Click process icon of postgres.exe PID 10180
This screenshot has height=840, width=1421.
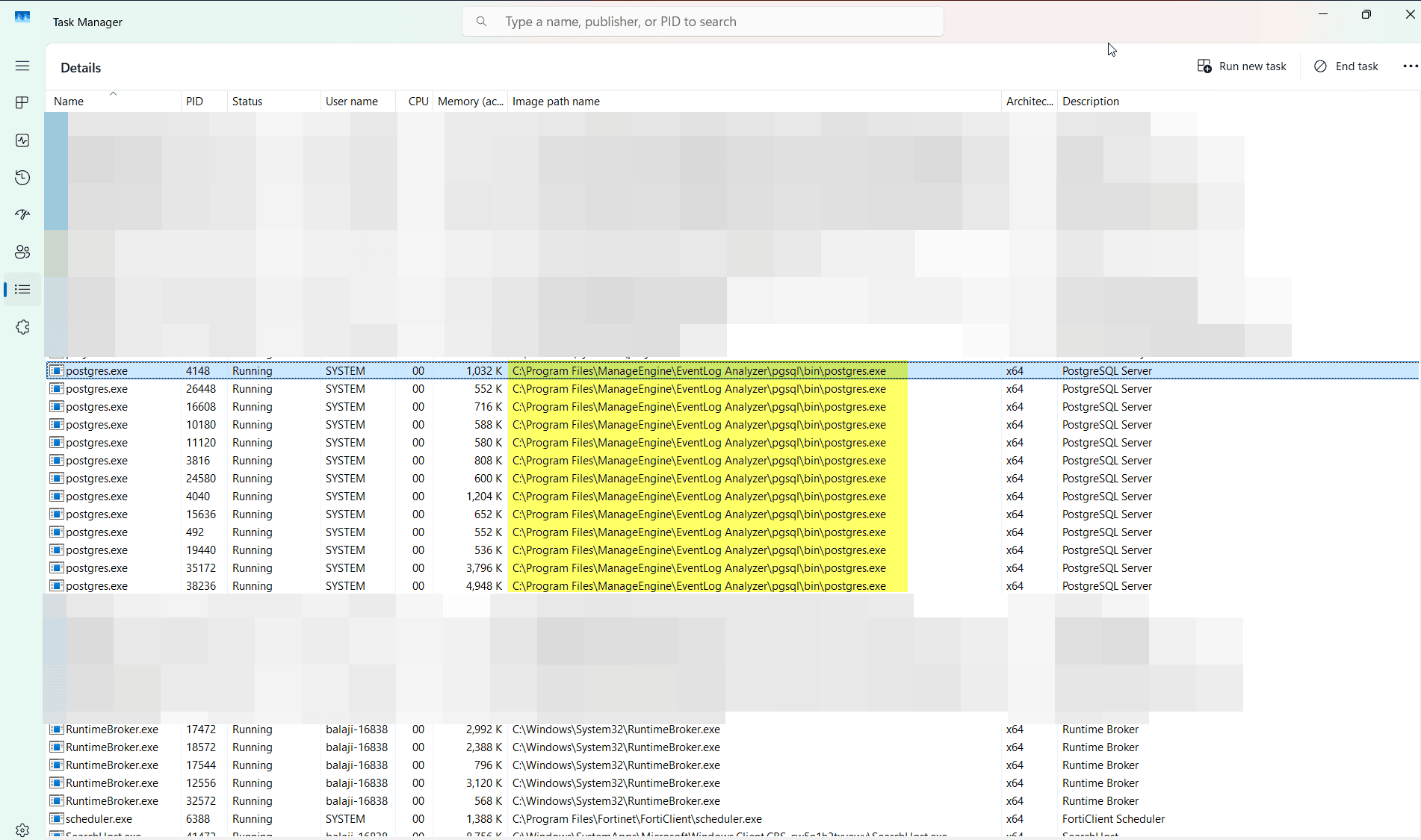[56, 424]
